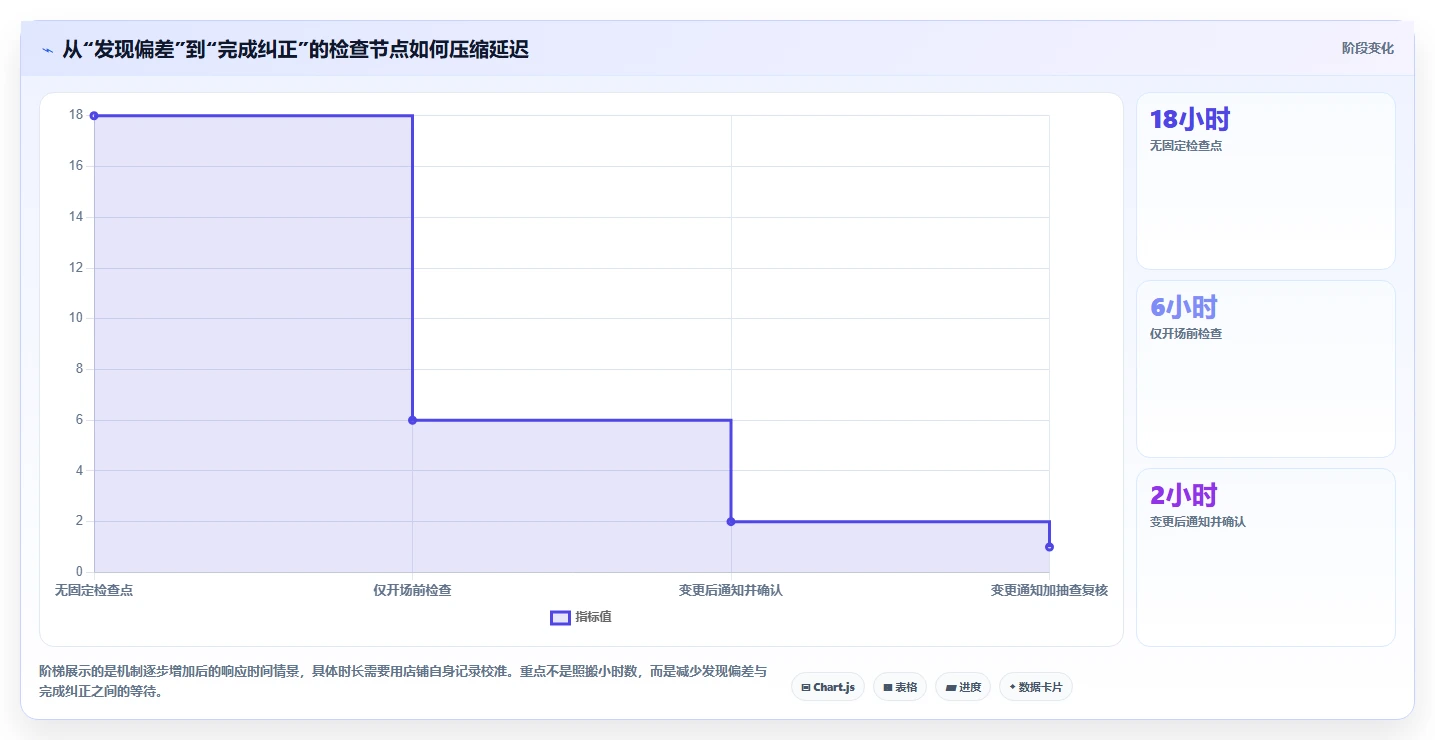Click the 仅开场前检查 caption in the second card
Viewport: 1435px width, 740px height.
click(1186, 334)
